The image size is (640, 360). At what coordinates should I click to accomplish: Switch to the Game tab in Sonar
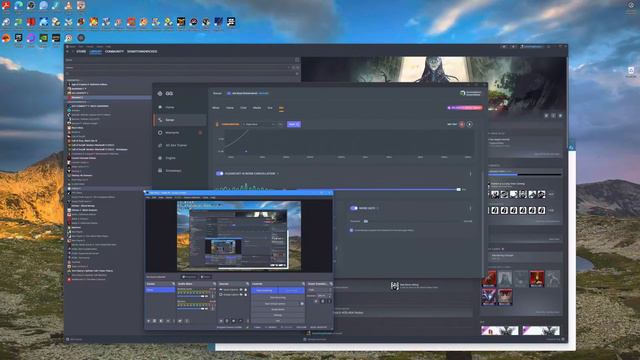point(230,108)
